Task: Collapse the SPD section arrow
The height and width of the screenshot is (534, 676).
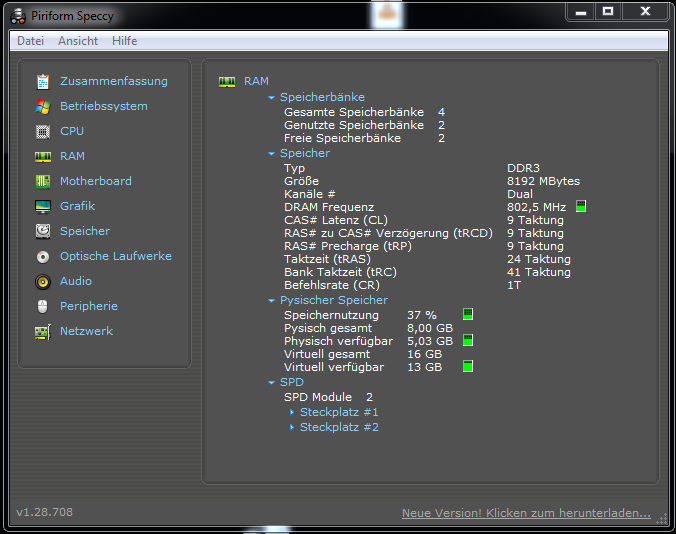Action: tap(271, 382)
